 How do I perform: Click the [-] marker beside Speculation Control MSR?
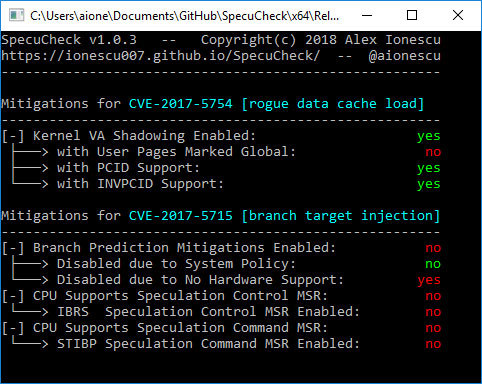point(13,296)
